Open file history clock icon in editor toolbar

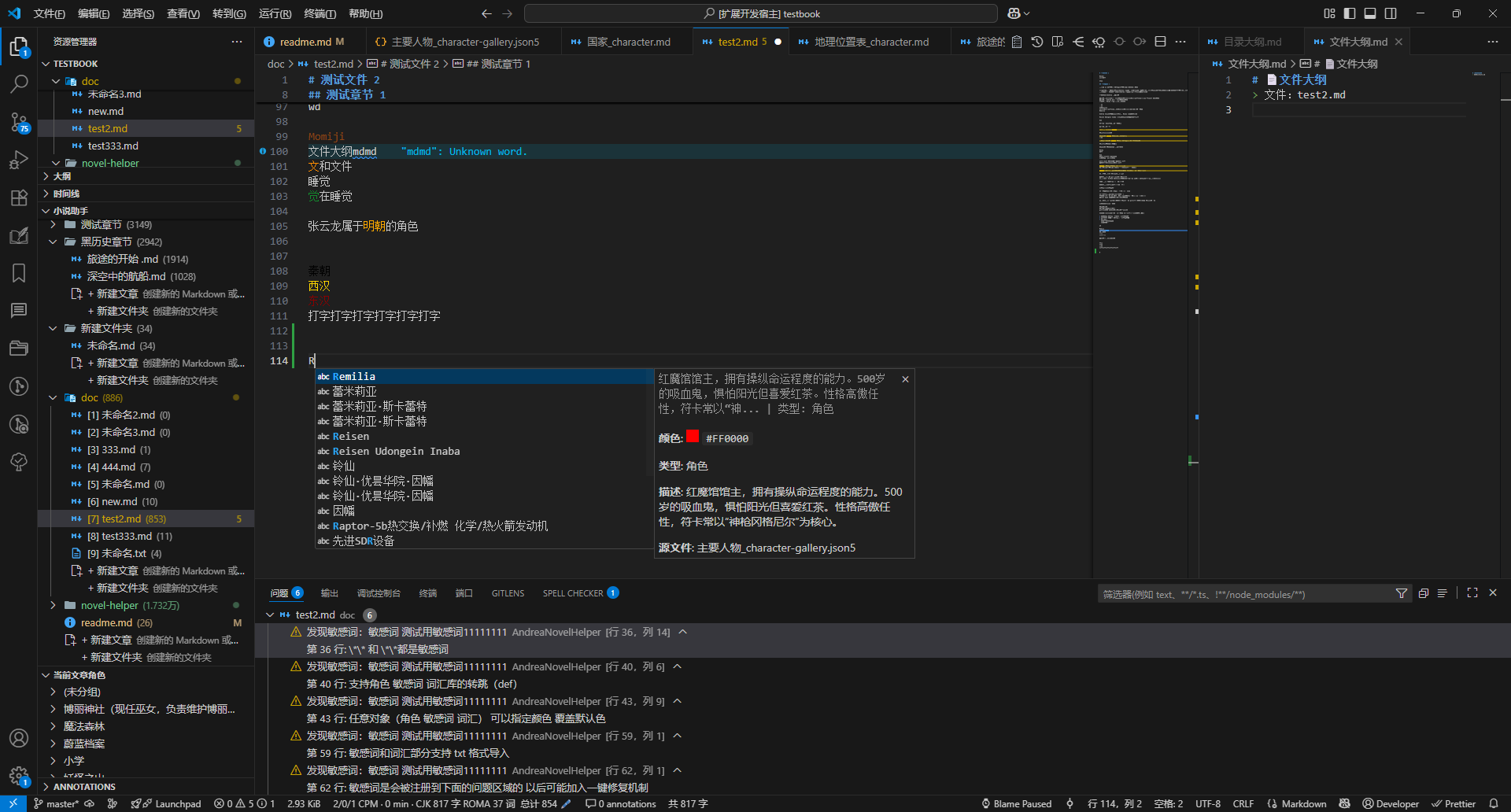pyautogui.click(x=1037, y=42)
